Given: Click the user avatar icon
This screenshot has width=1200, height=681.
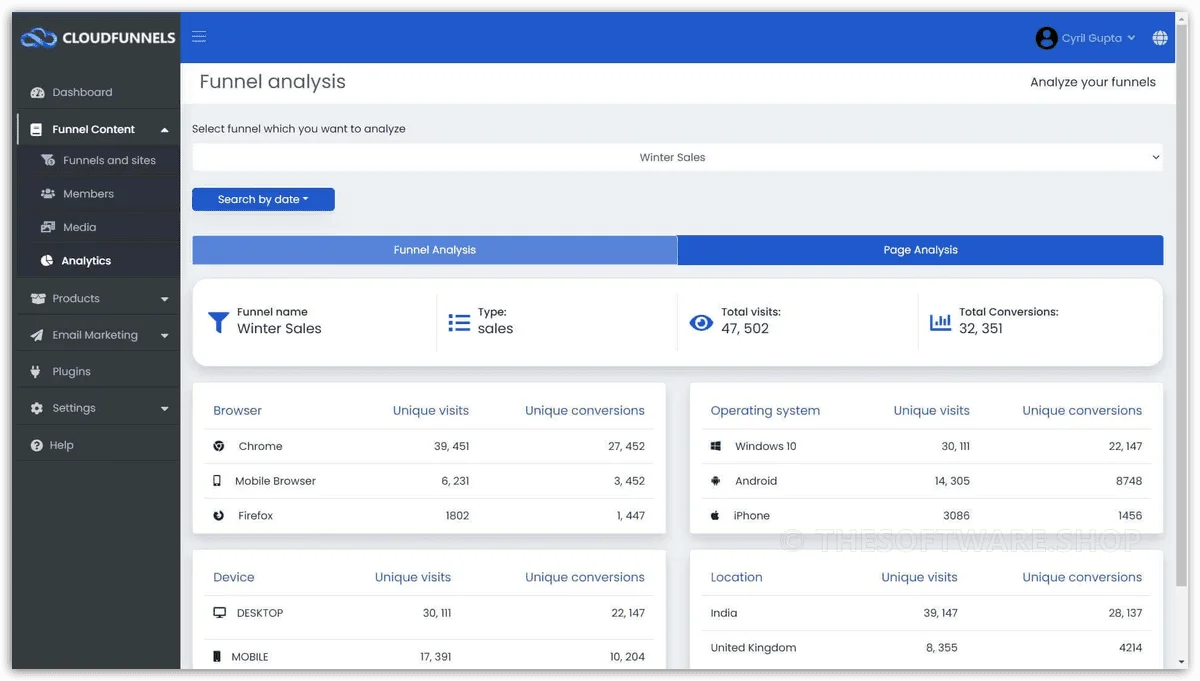Looking at the screenshot, I should click(x=1046, y=38).
